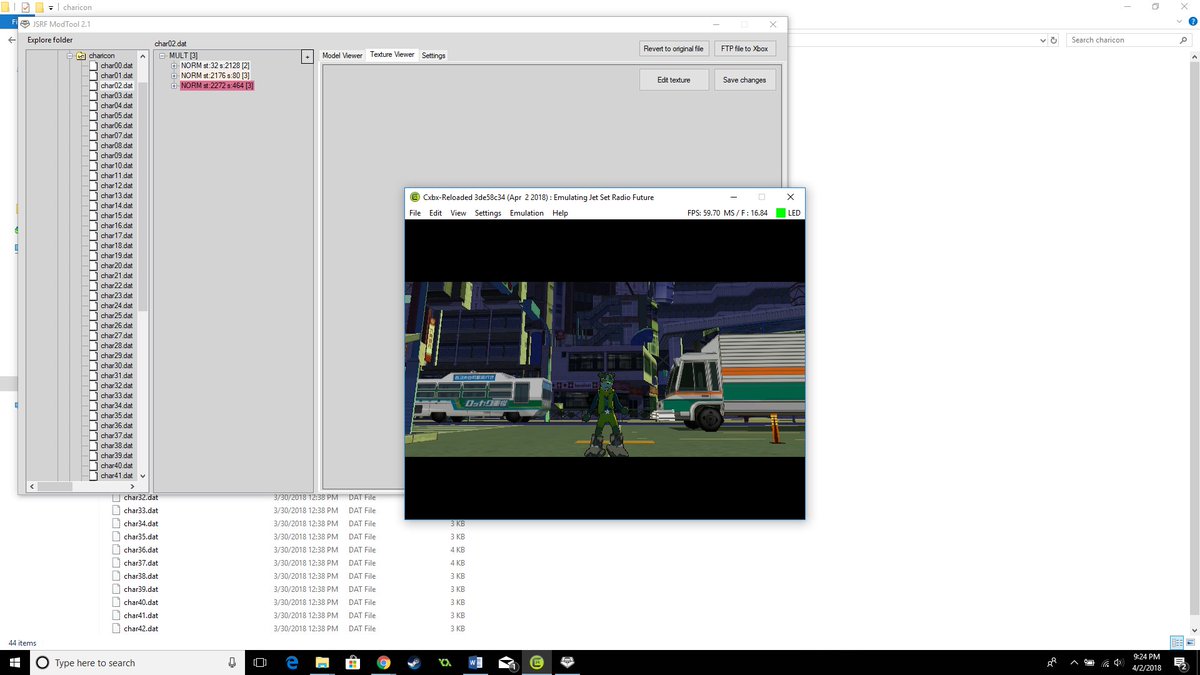Click the GeForce Experience taskbar icon

tap(444, 662)
